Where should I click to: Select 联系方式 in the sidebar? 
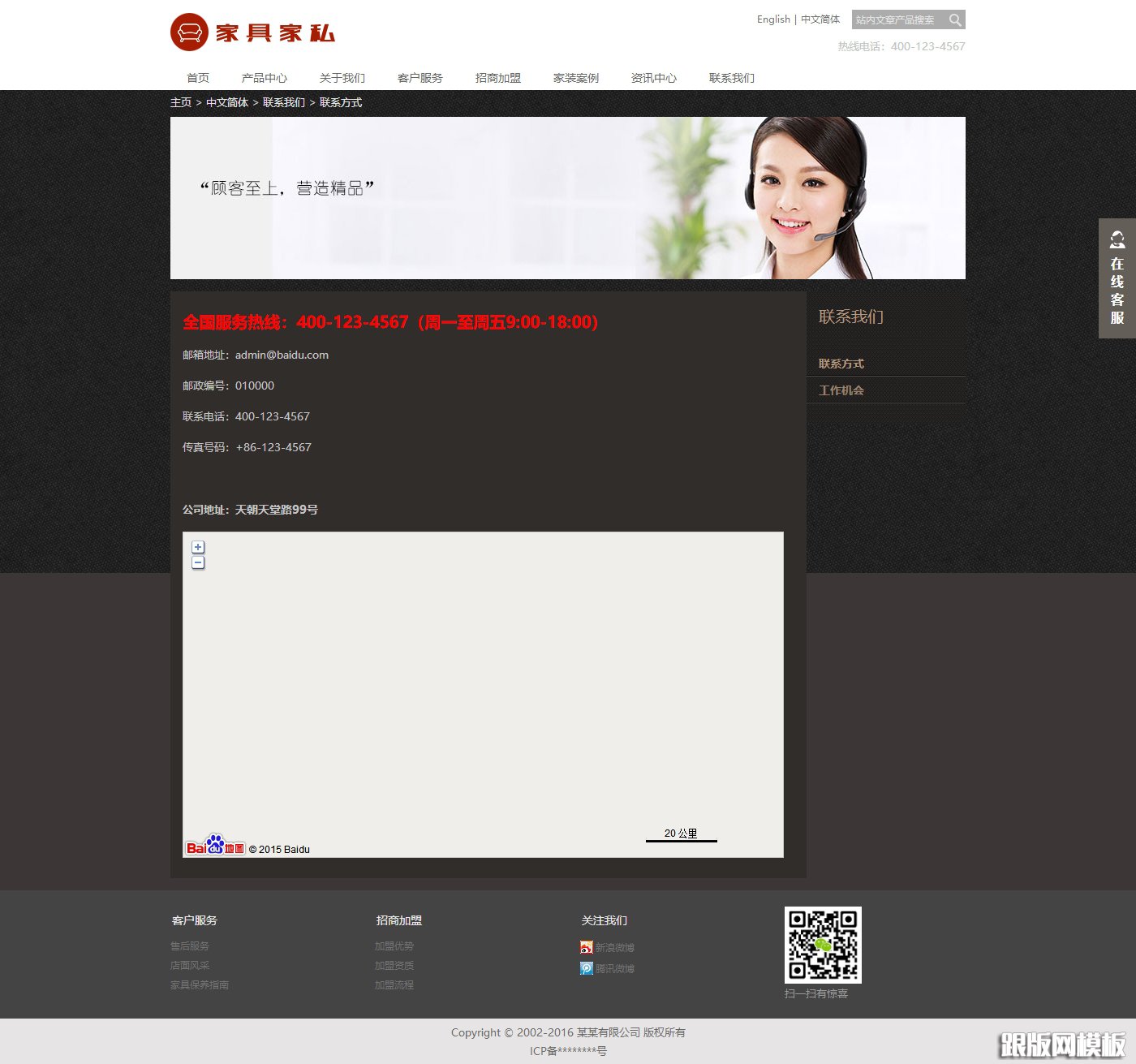tap(841, 364)
